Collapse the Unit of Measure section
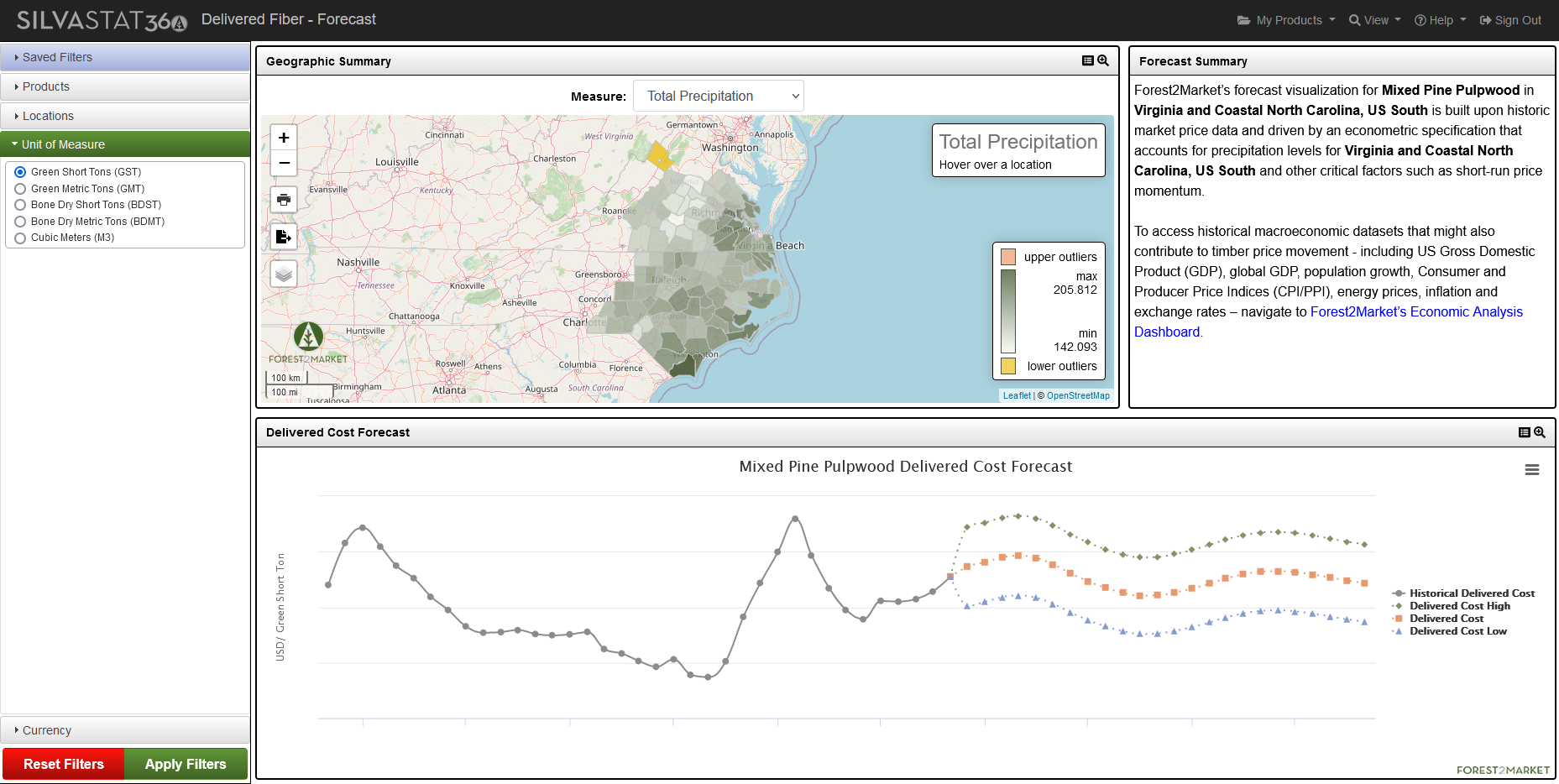This screenshot has height=784, width=1559. [125, 144]
